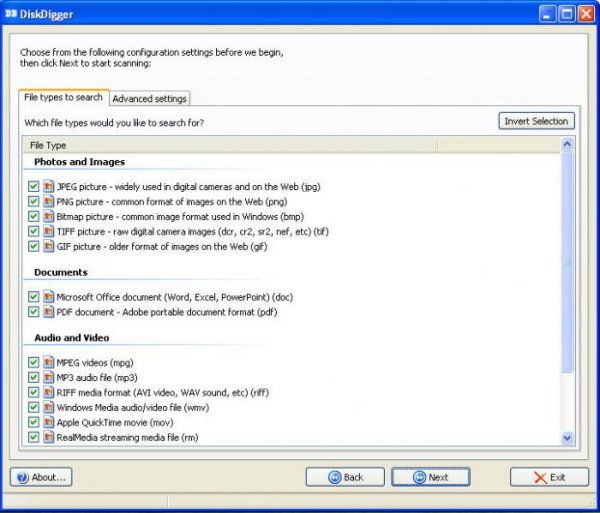Click the Apple QuickTime movie icon
The width and height of the screenshot is (600, 513).
[x=48, y=422]
